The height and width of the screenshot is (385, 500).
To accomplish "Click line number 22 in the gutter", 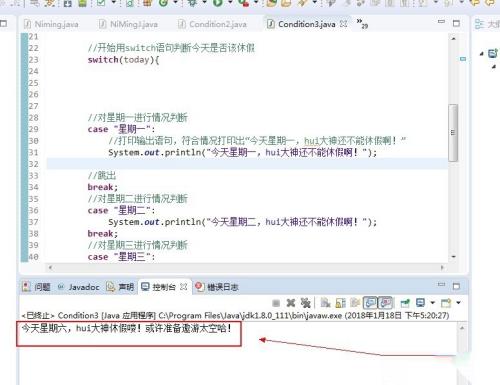I will tap(34, 48).
